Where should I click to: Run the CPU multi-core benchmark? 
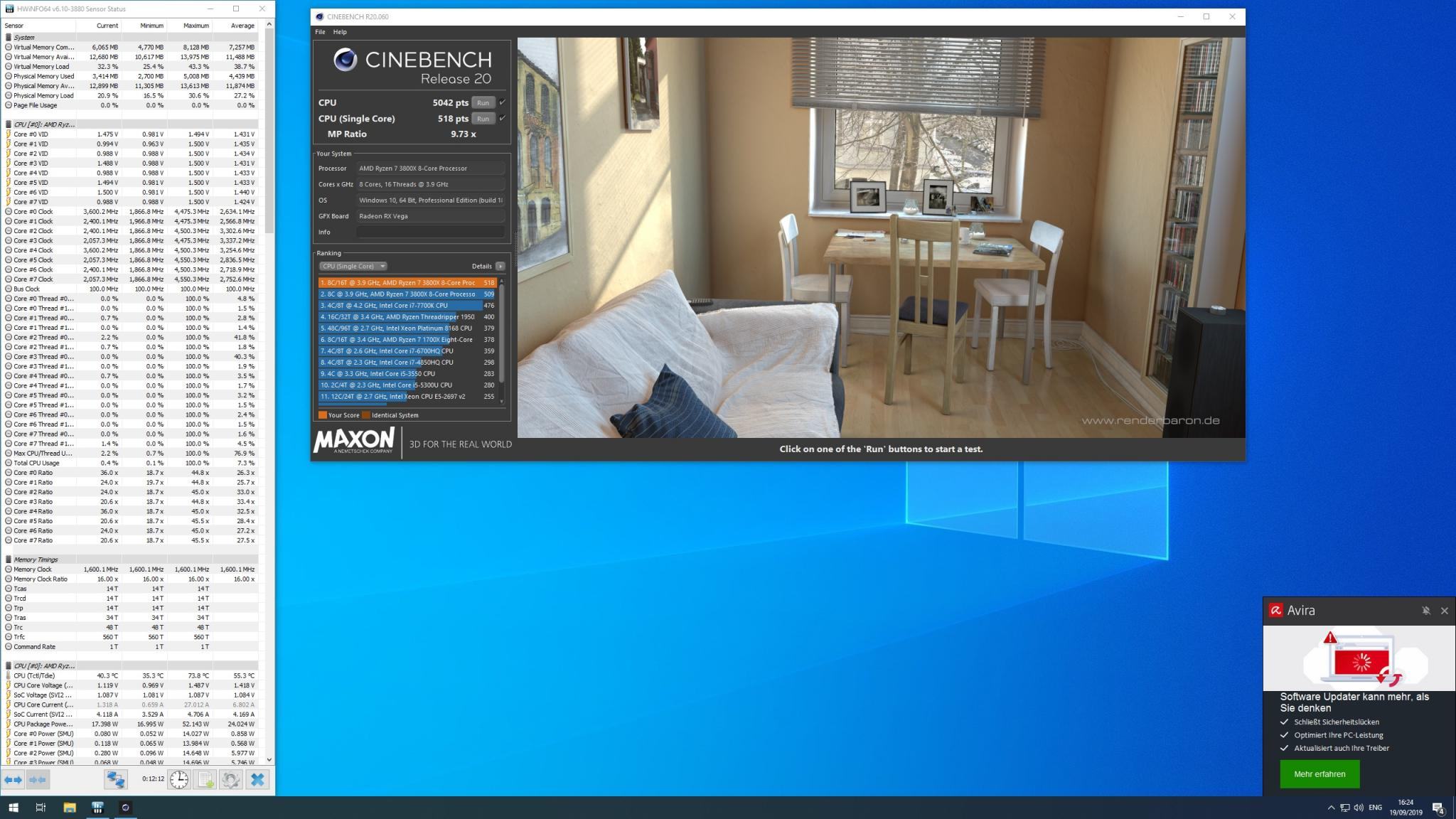[x=483, y=102]
